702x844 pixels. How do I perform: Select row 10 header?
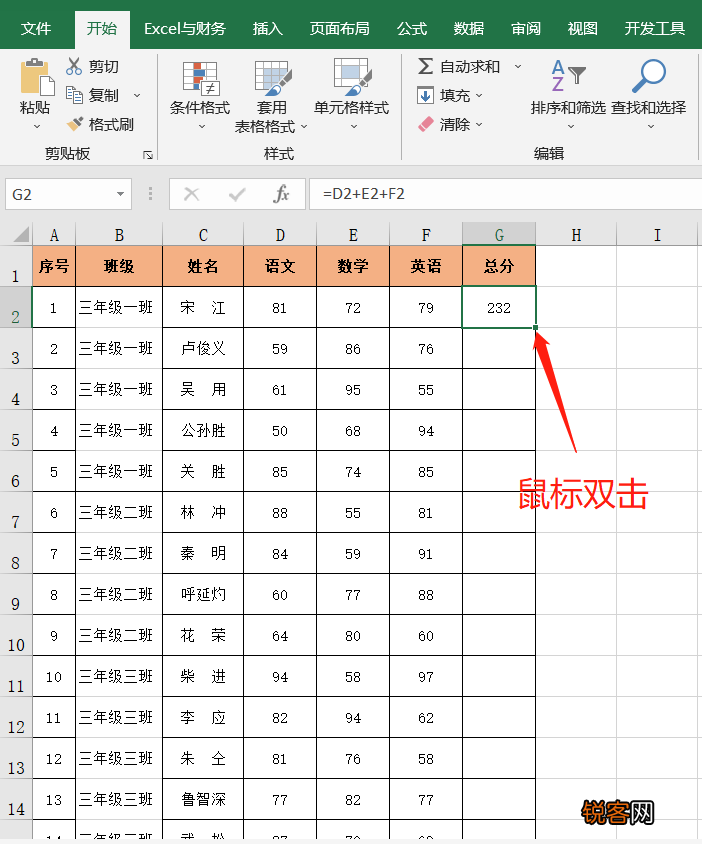click(x=16, y=635)
